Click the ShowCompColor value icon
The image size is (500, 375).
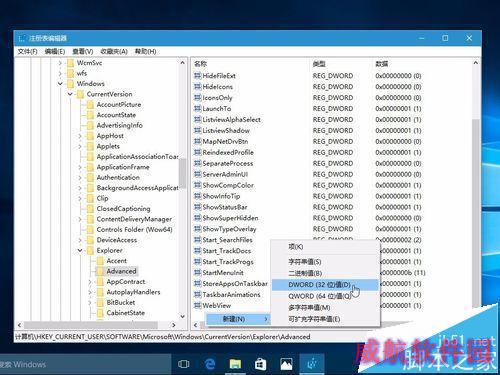(x=198, y=185)
